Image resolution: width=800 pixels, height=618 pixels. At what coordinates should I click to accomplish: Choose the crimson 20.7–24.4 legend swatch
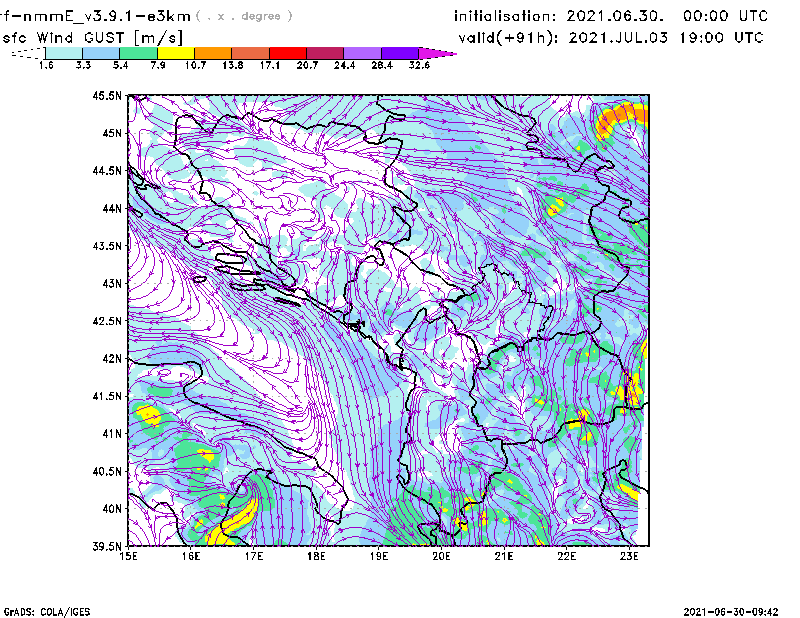[325, 53]
